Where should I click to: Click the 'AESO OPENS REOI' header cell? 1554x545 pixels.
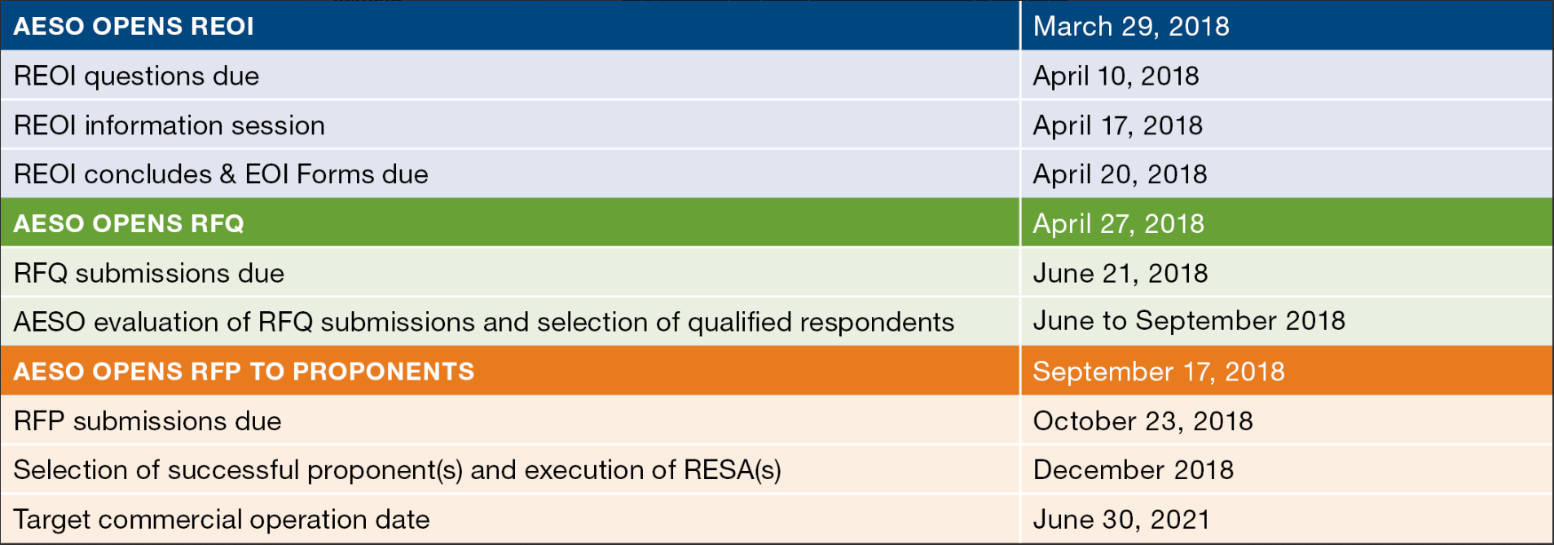(133, 26)
